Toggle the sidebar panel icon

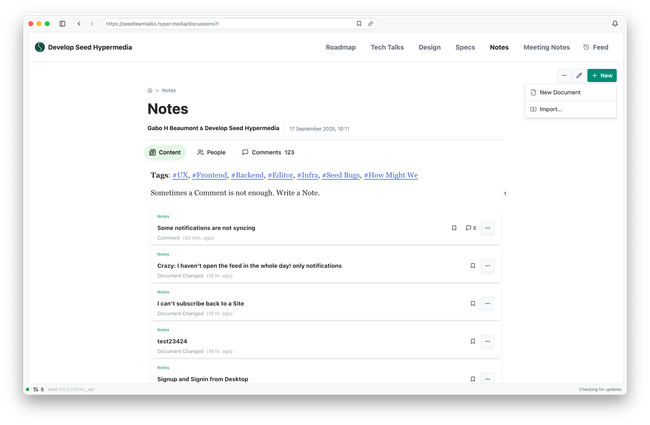62,23
